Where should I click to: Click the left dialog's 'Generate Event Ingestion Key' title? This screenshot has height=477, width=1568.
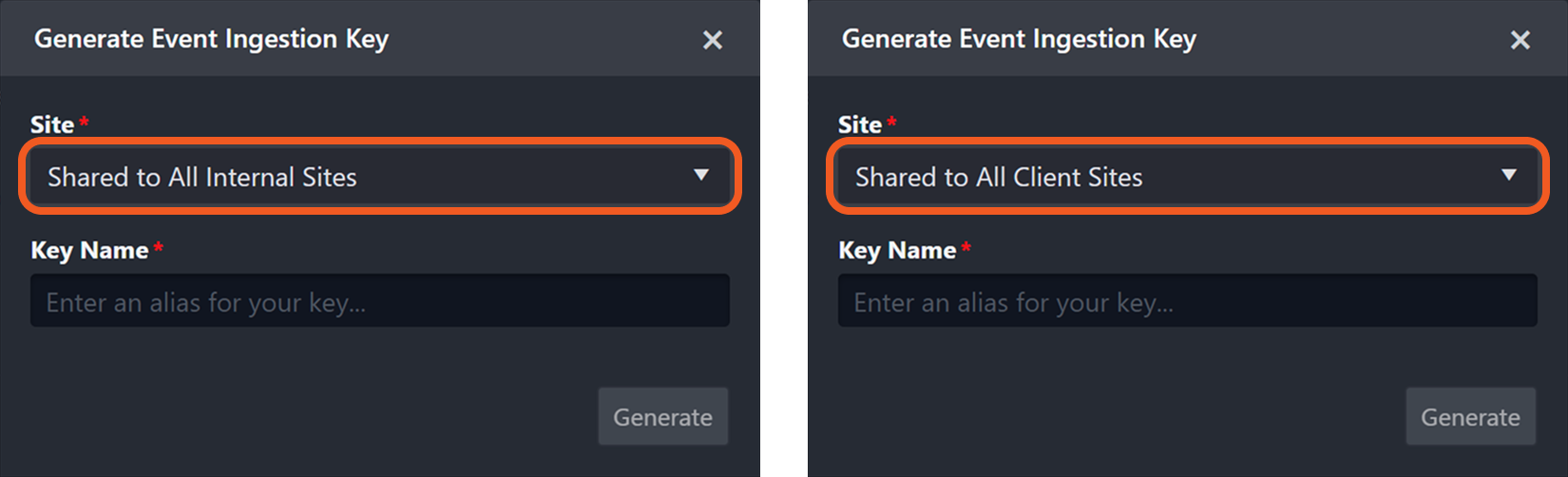click(211, 39)
